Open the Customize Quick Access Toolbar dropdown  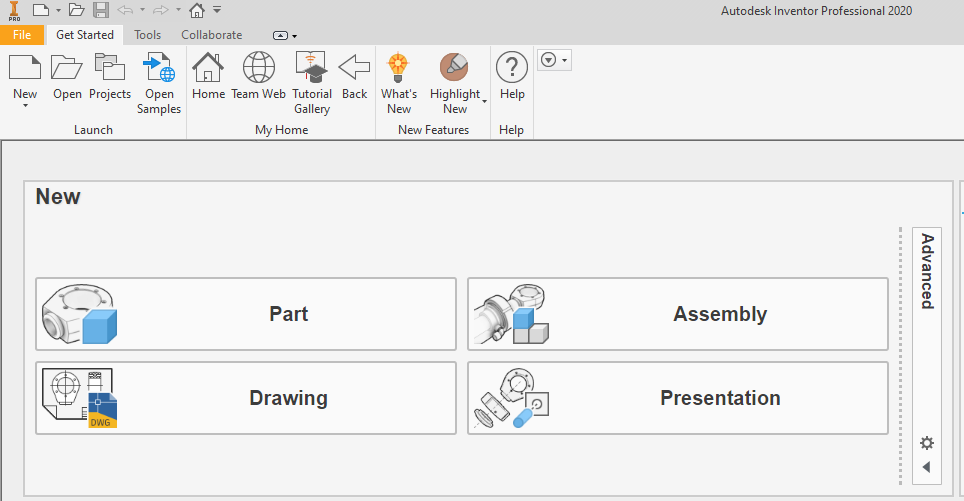[x=217, y=10]
